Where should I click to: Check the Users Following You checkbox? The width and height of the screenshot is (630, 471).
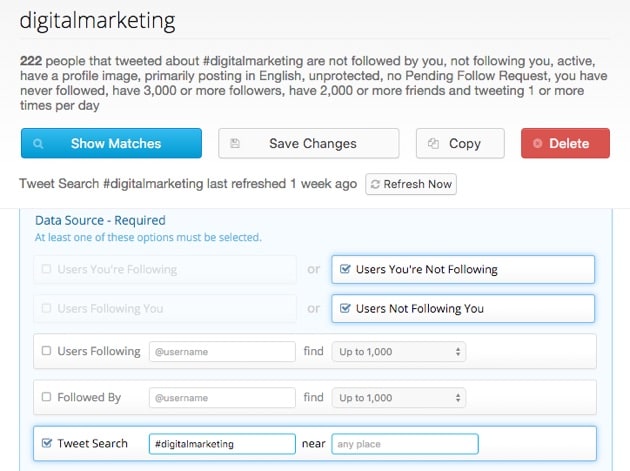[47, 308]
